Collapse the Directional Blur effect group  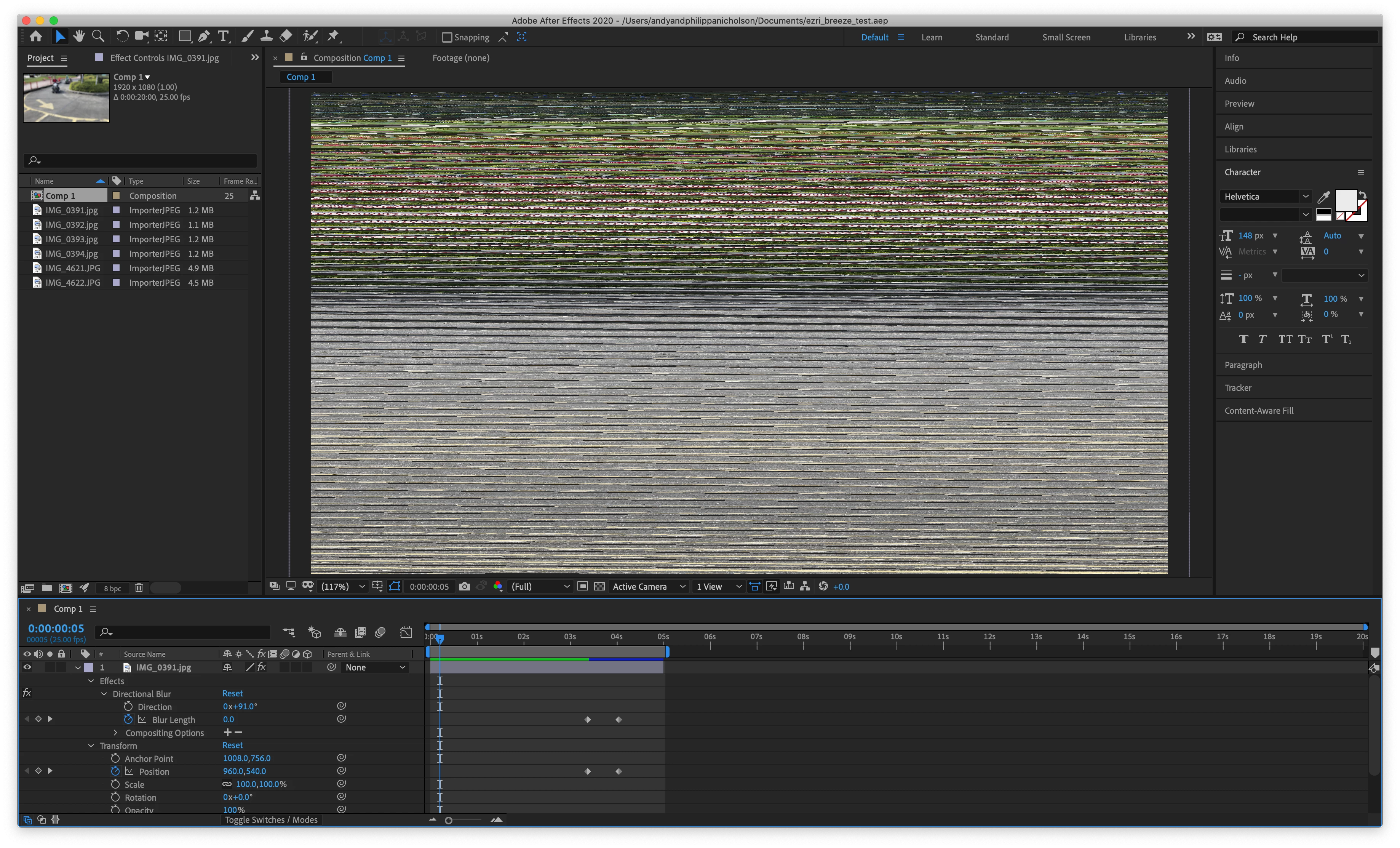tap(104, 694)
